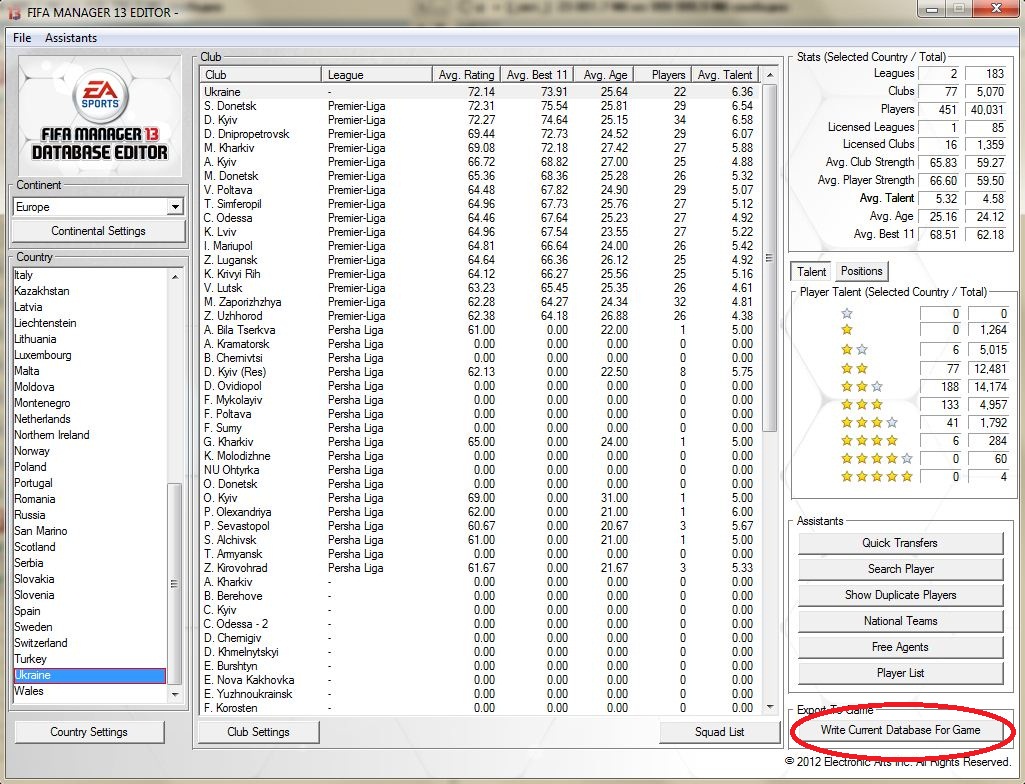Viewport: 1025px width, 784px height.
Task: Open the Assistants menu
Action: point(71,38)
